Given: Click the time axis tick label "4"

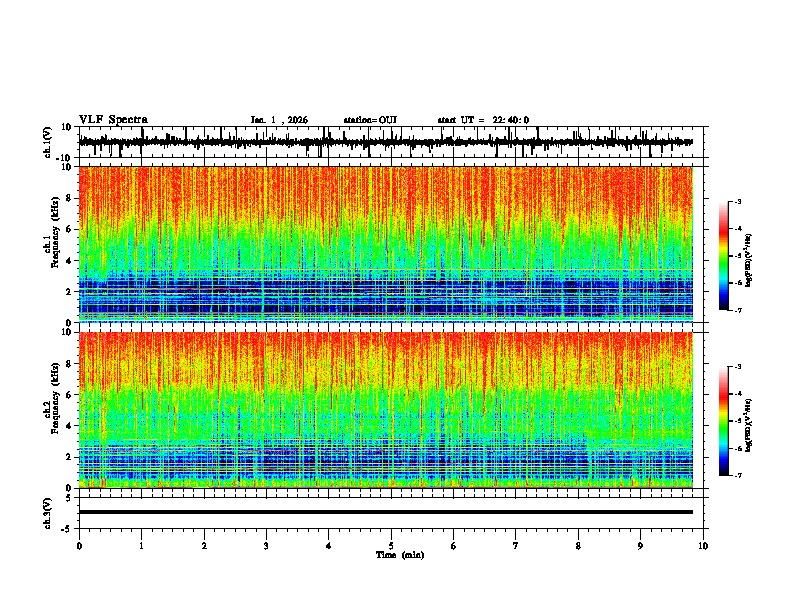Looking at the screenshot, I should pyautogui.click(x=328, y=546).
